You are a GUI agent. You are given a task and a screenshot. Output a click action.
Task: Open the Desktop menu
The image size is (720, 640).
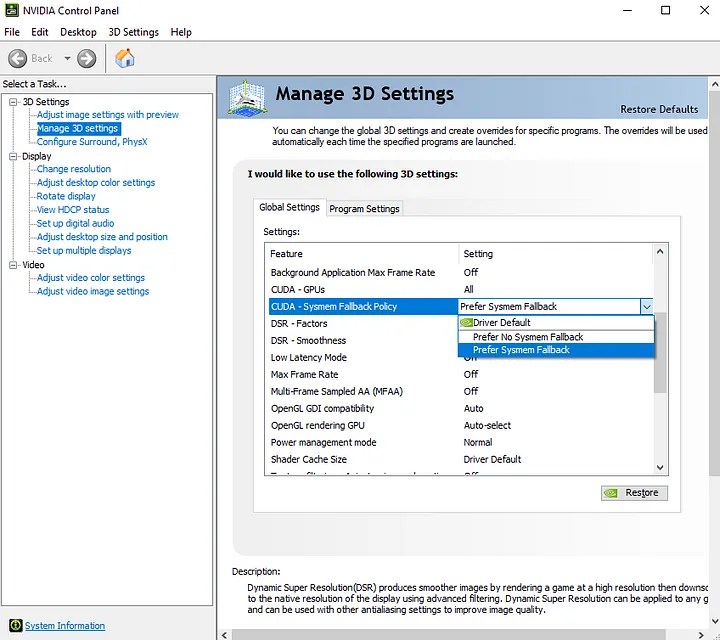click(x=78, y=32)
